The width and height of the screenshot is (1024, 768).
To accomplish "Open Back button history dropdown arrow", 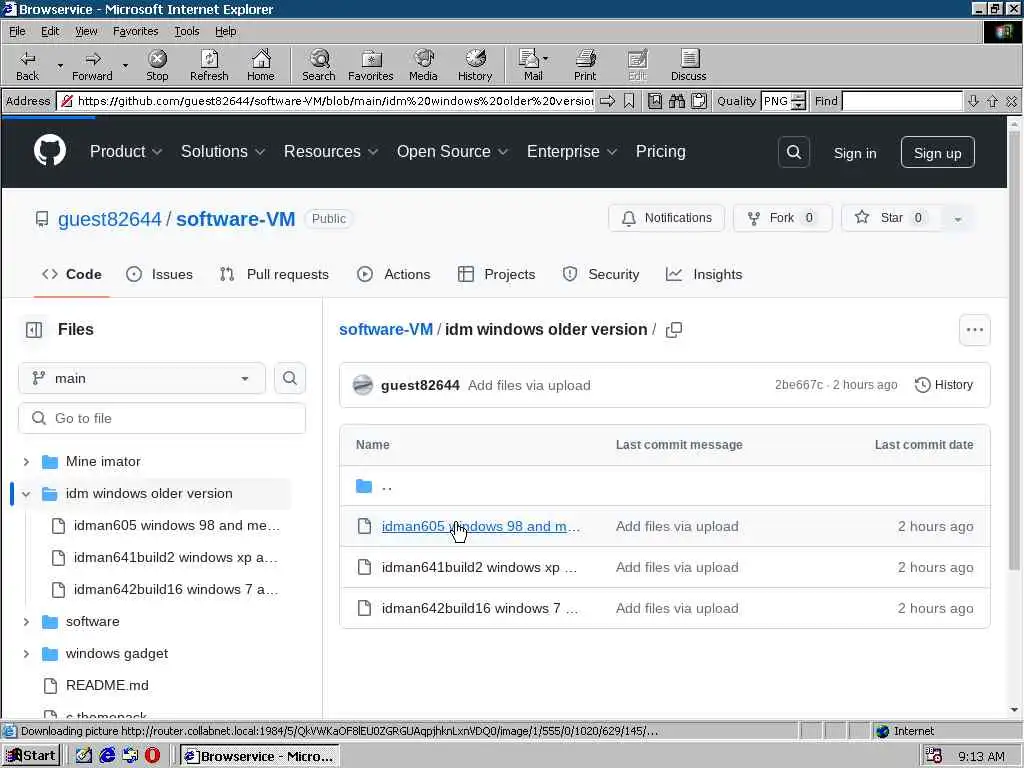I will [60, 66].
